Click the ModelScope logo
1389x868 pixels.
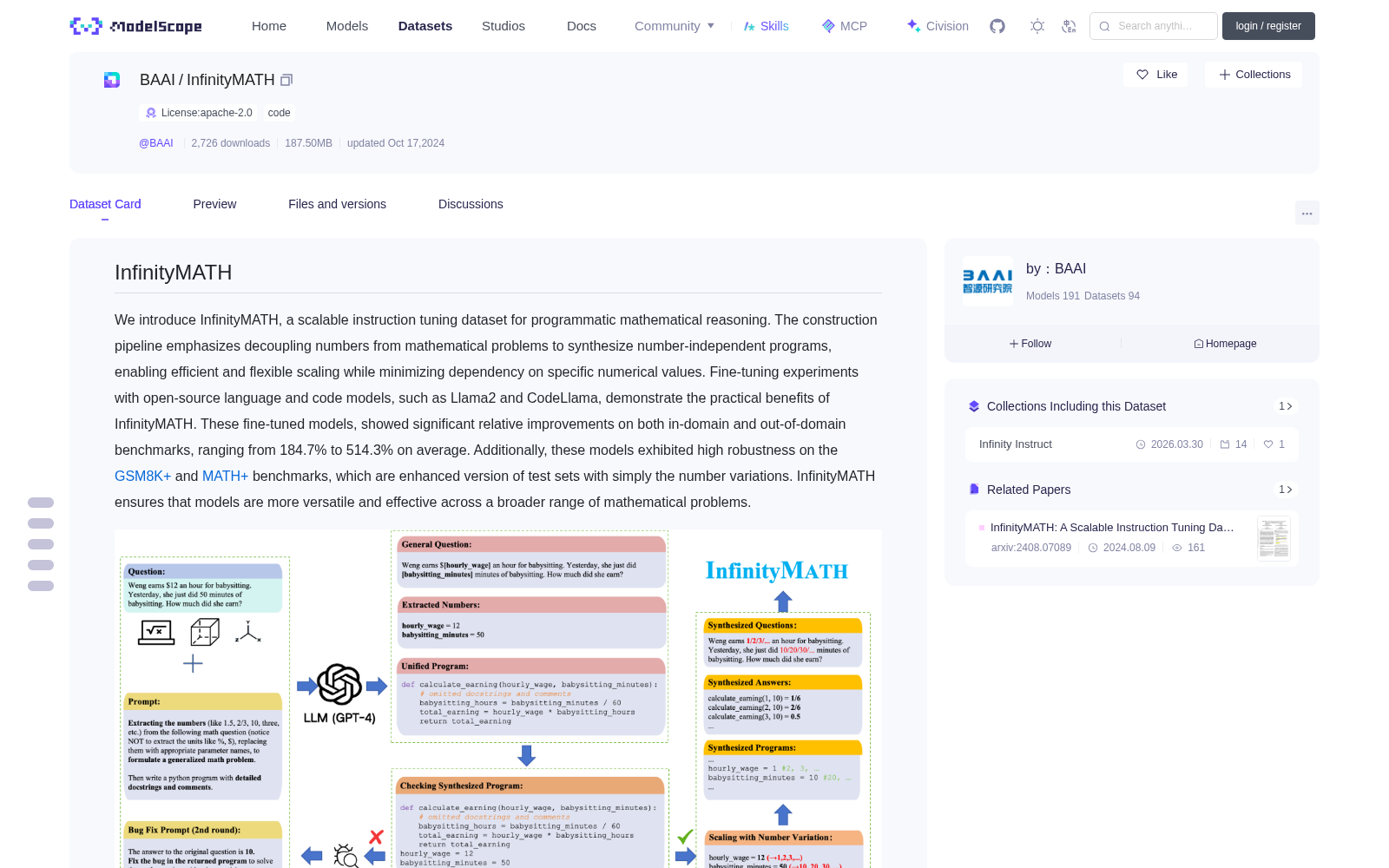tap(135, 26)
